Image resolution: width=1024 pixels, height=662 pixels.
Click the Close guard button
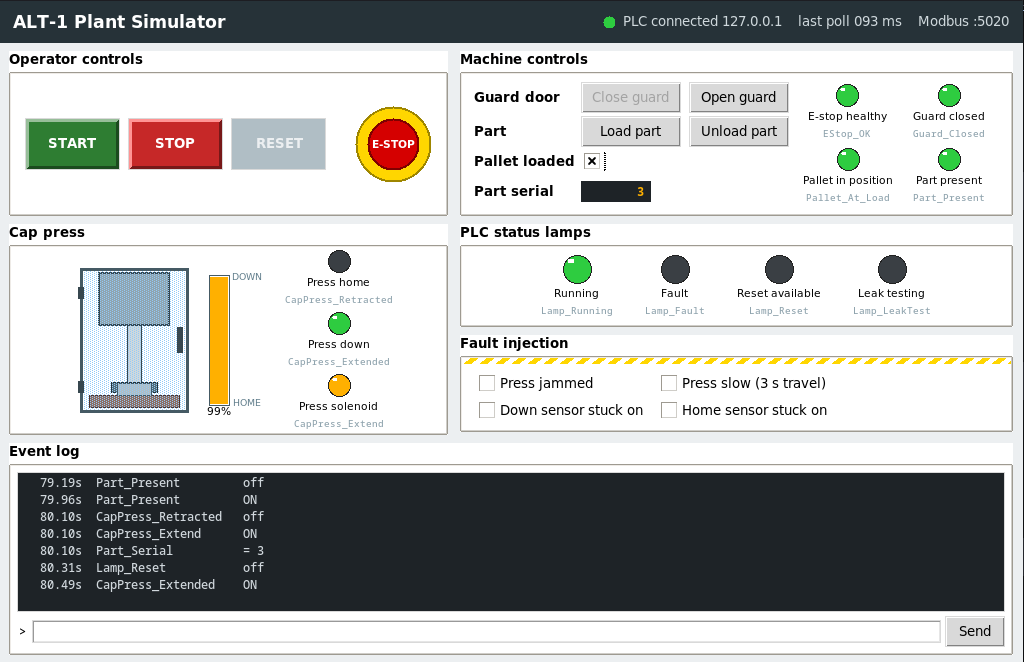point(630,97)
